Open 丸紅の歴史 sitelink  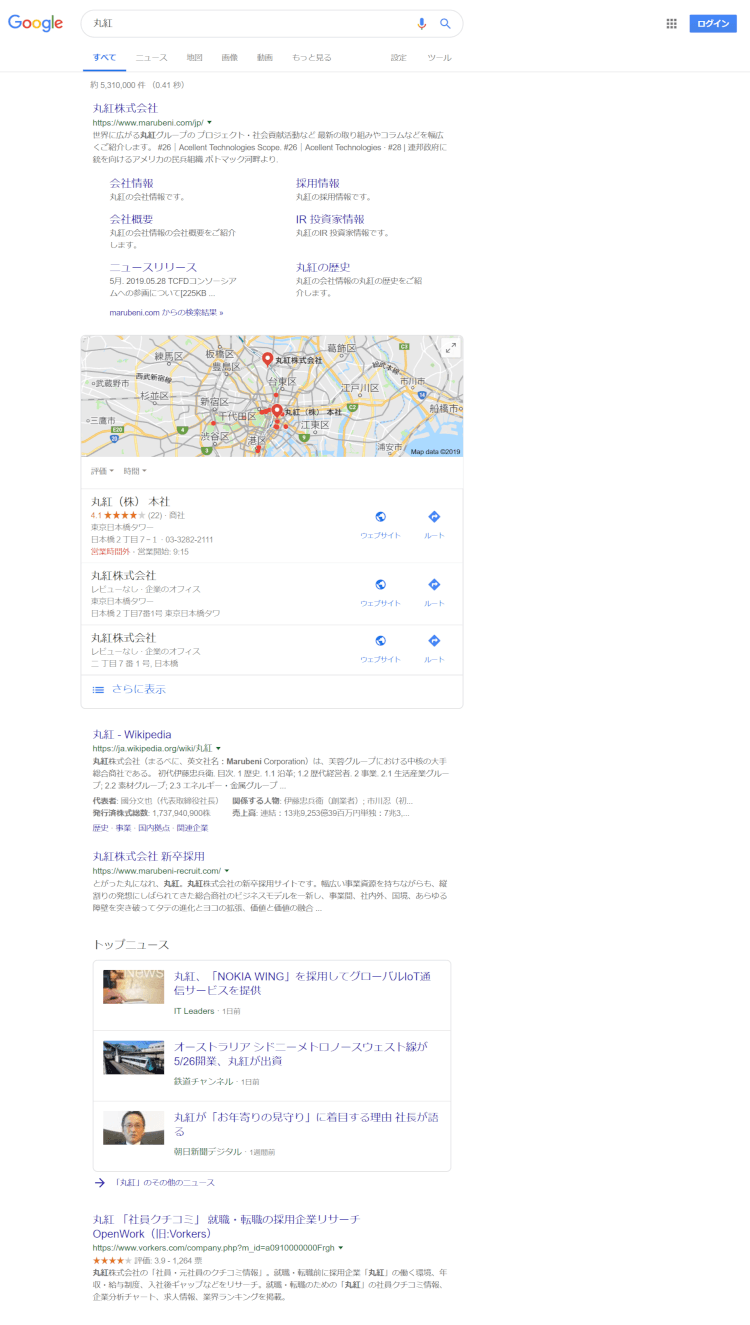tap(323, 267)
